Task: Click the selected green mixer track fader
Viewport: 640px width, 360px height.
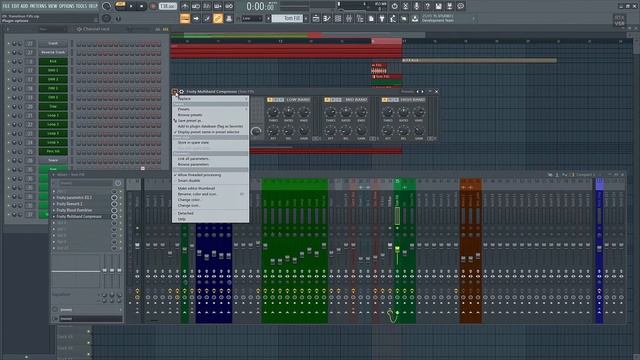Action: (397, 249)
